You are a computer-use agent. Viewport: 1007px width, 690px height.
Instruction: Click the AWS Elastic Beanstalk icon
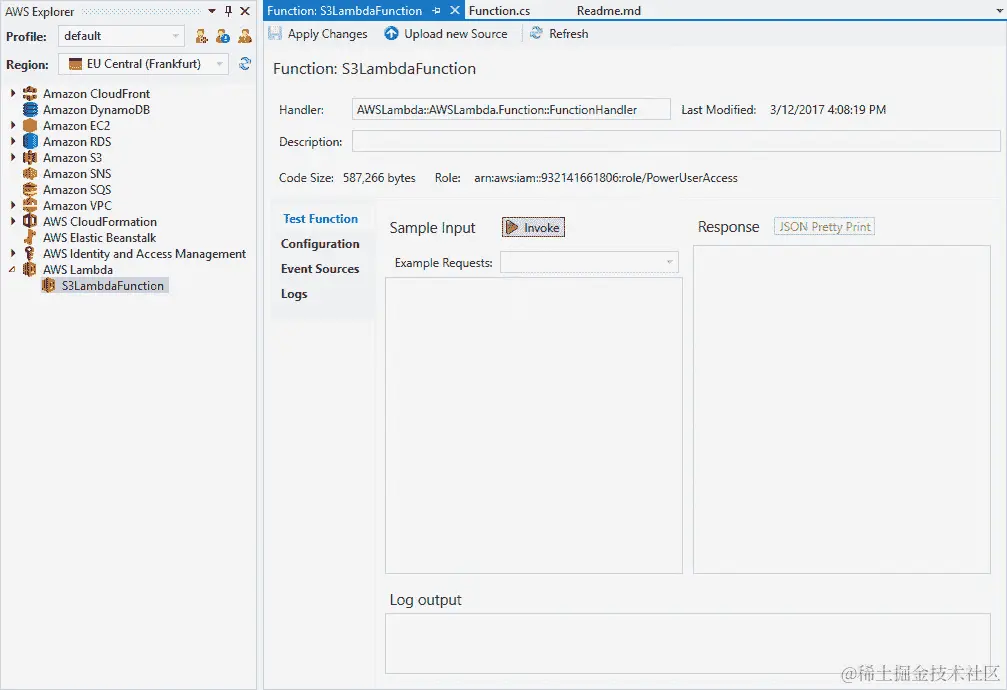point(30,238)
